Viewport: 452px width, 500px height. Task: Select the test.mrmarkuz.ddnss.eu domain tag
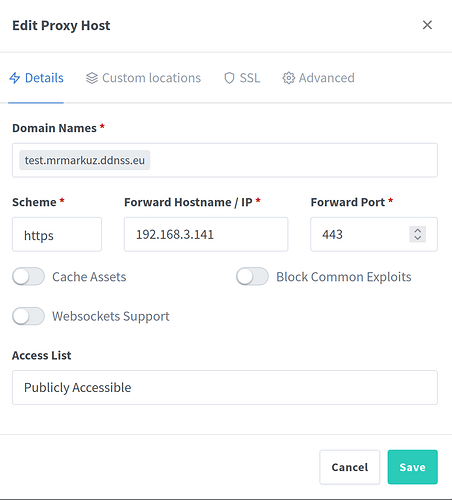(85, 160)
